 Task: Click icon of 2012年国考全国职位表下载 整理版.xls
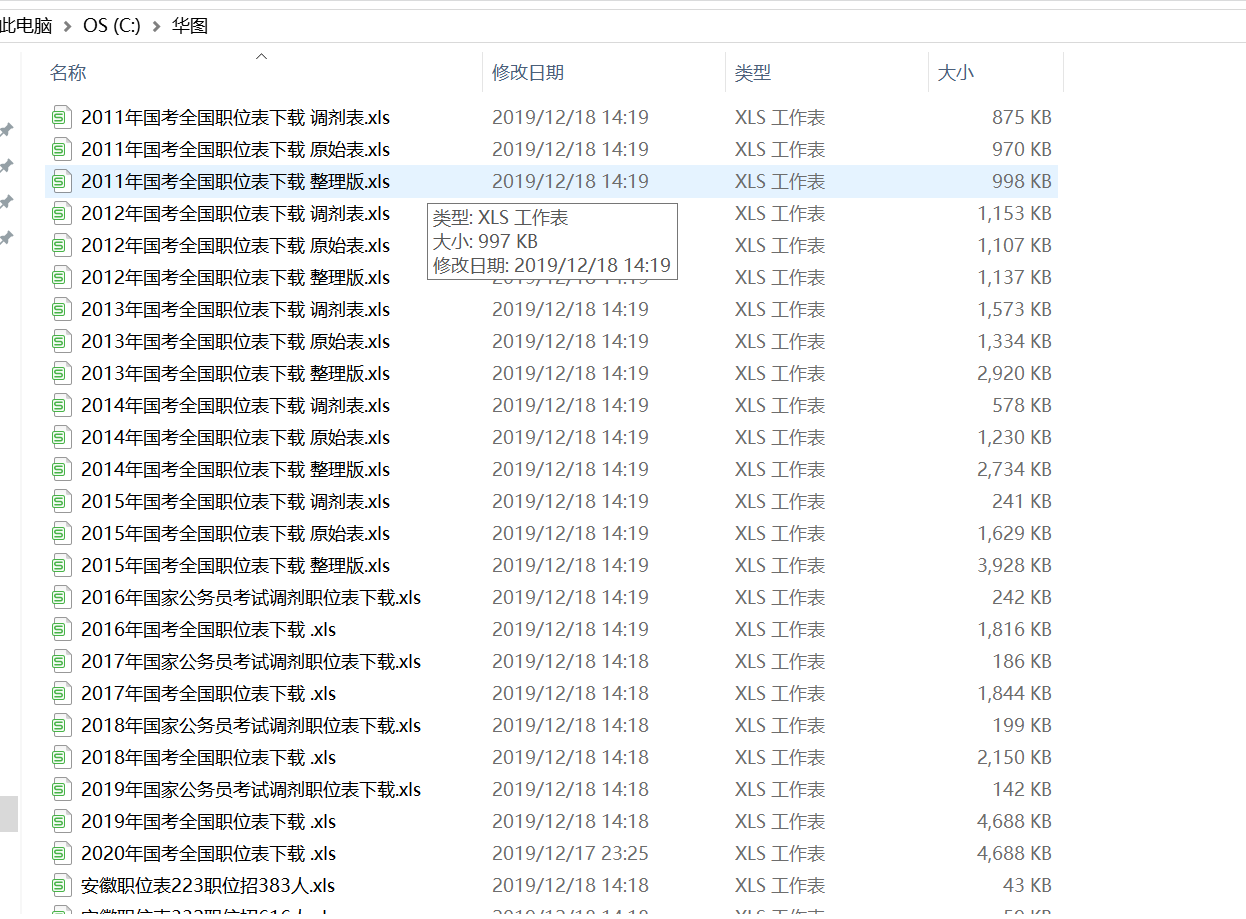pyautogui.click(x=62, y=277)
